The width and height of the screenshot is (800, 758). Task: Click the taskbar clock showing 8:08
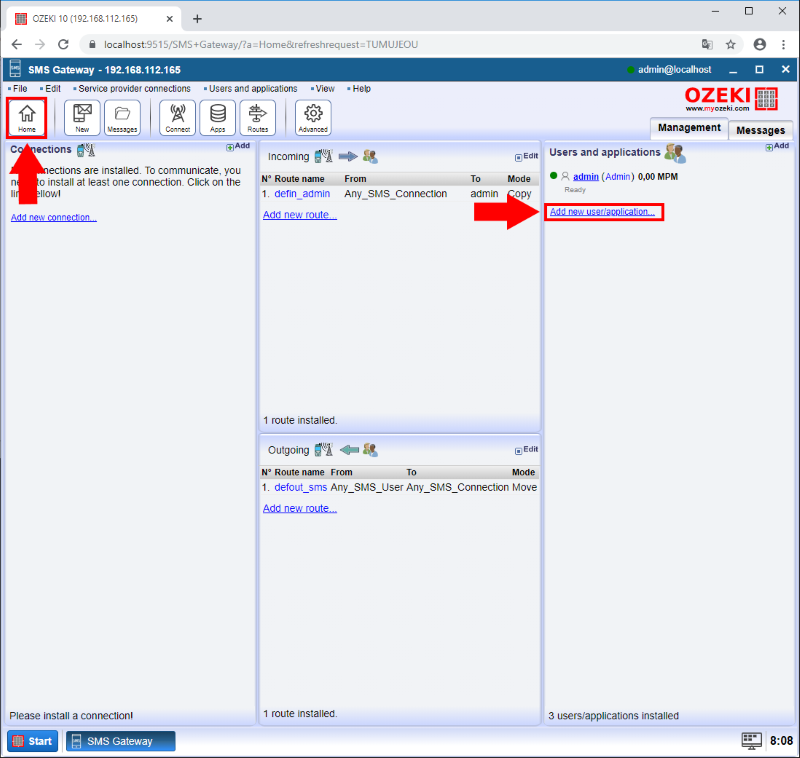pos(781,741)
